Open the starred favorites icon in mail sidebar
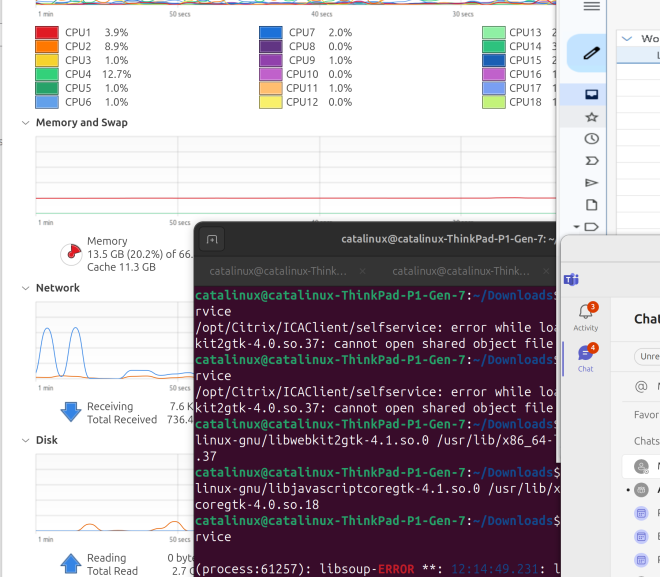 591,117
